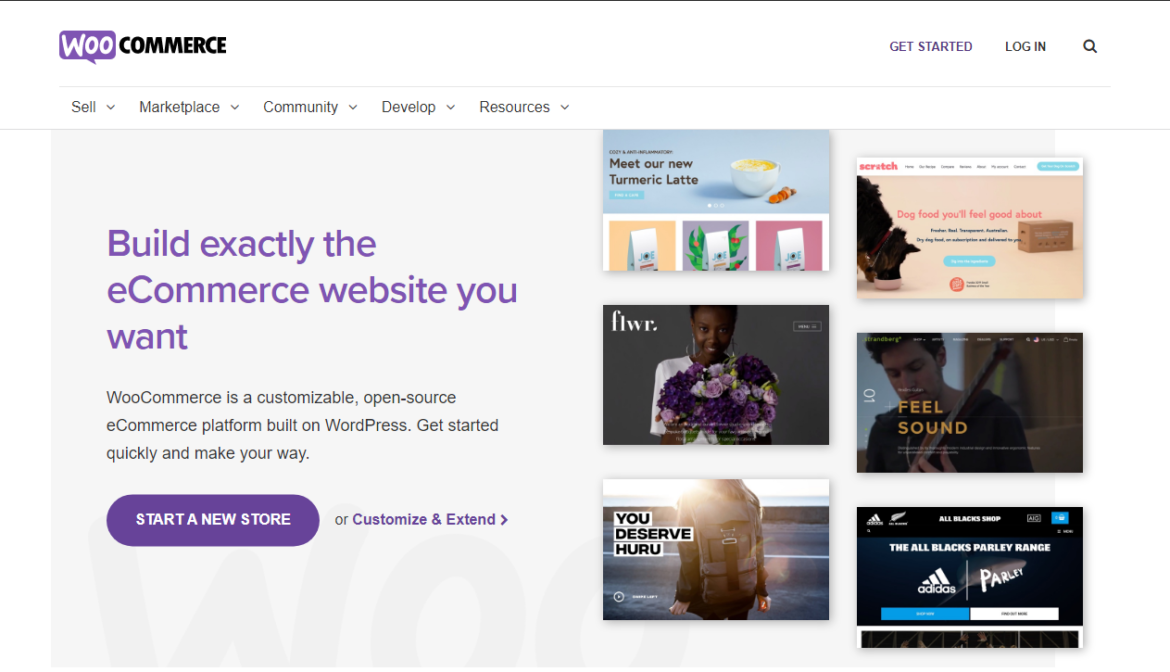This screenshot has width=1170, height=672.
Task: Click the WooCommerce logo
Action: tap(143, 46)
